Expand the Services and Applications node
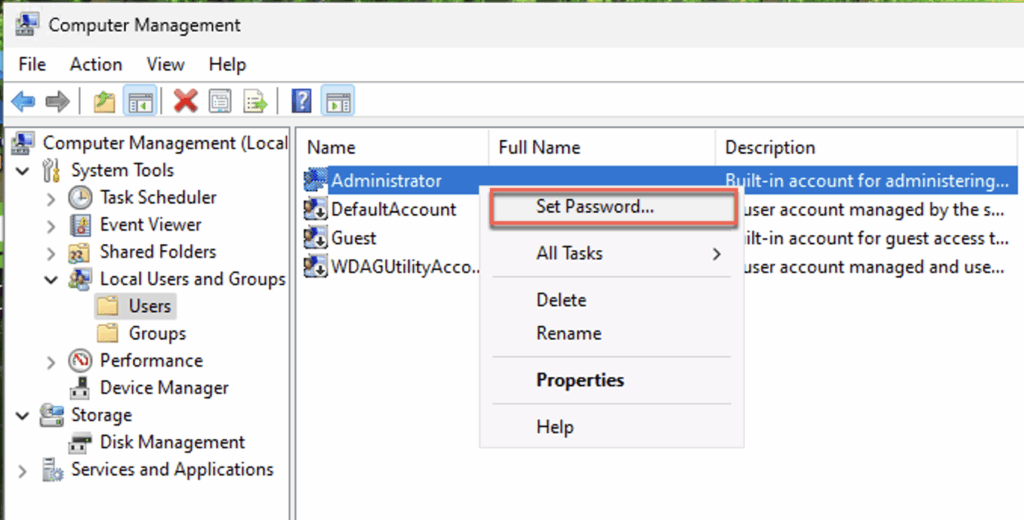 (23, 470)
